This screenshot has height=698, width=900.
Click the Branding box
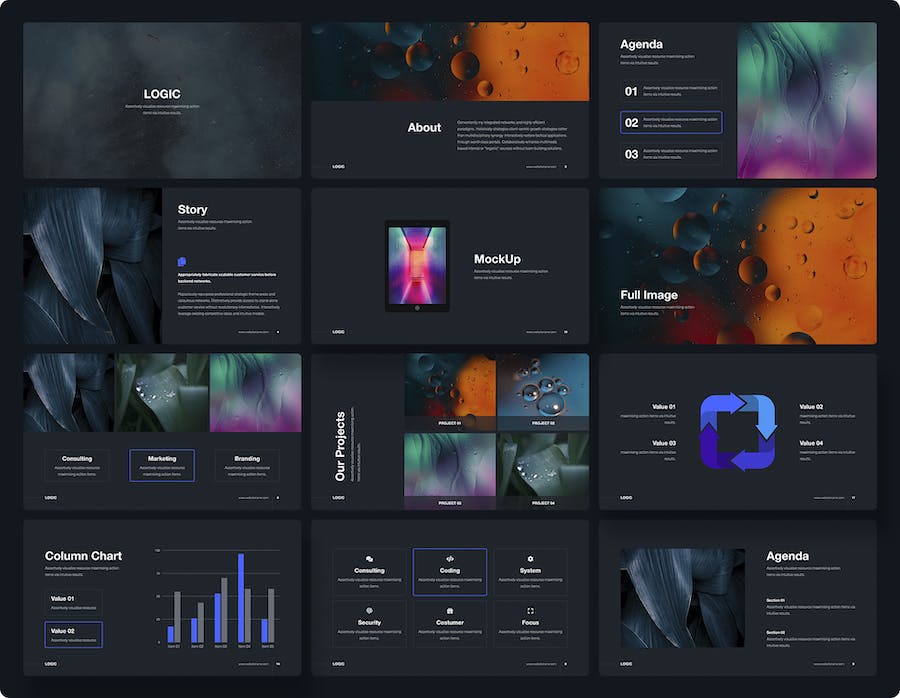click(x=247, y=466)
